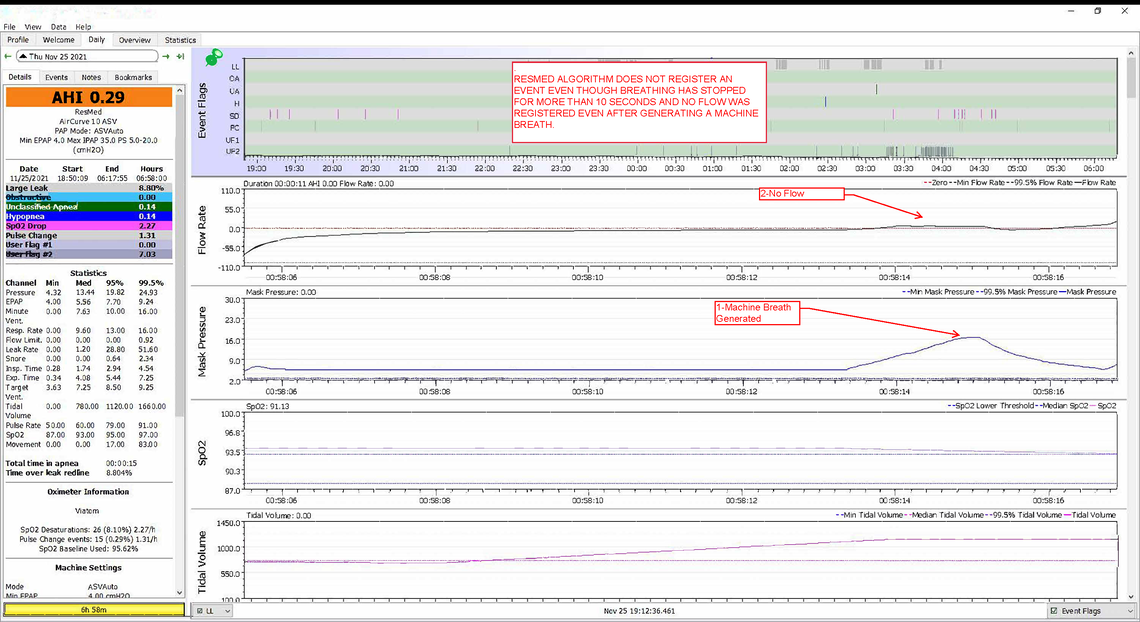Click the Resp. Rate row in Statistics
The height and width of the screenshot is (622, 1140).
click(x=87, y=330)
